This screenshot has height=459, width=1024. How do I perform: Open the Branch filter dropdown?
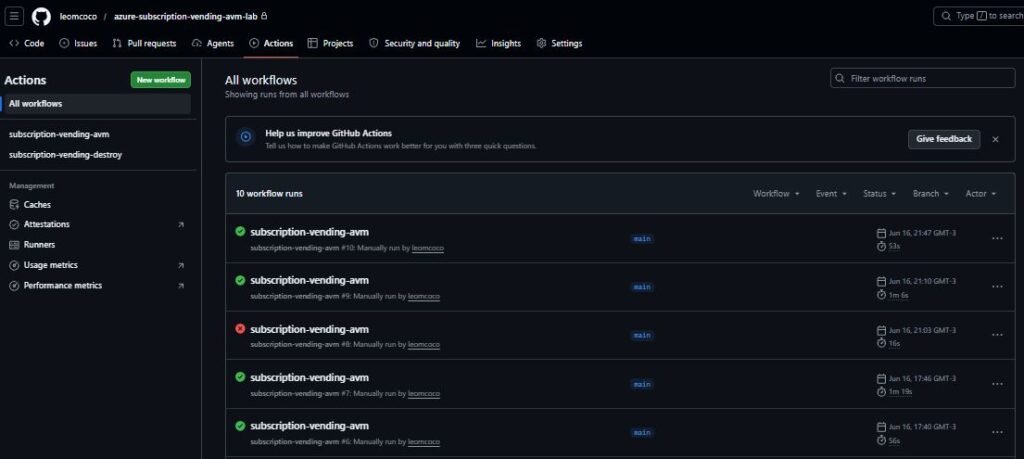(930, 194)
